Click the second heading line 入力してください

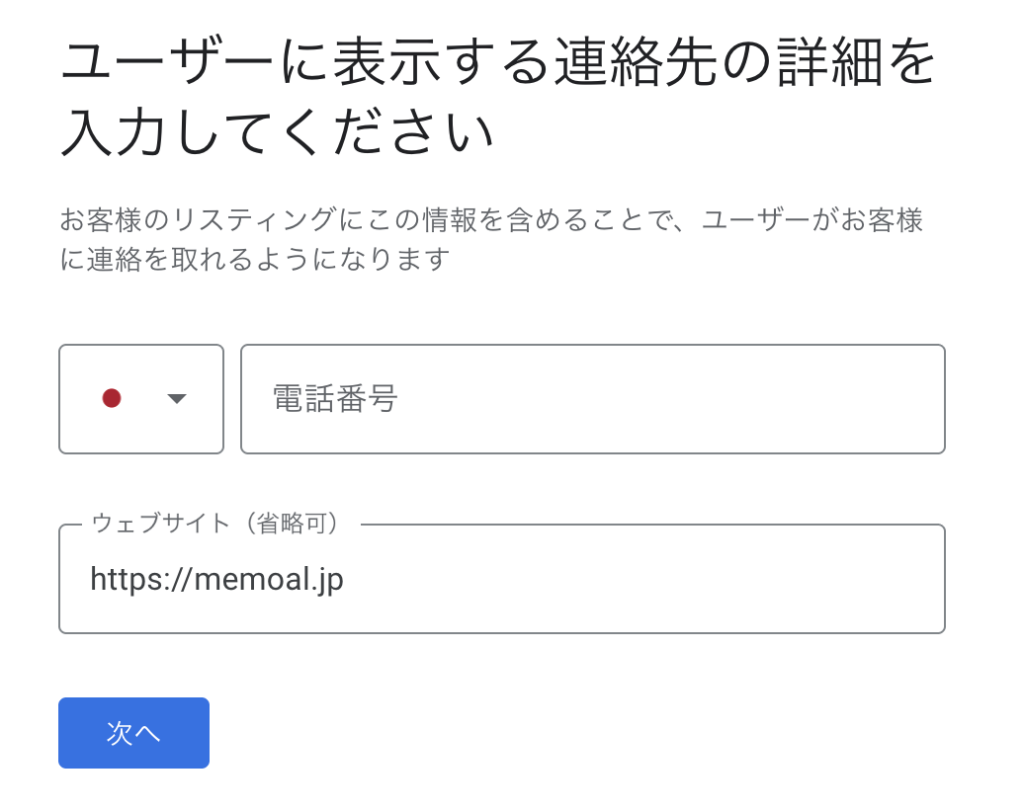point(276,133)
